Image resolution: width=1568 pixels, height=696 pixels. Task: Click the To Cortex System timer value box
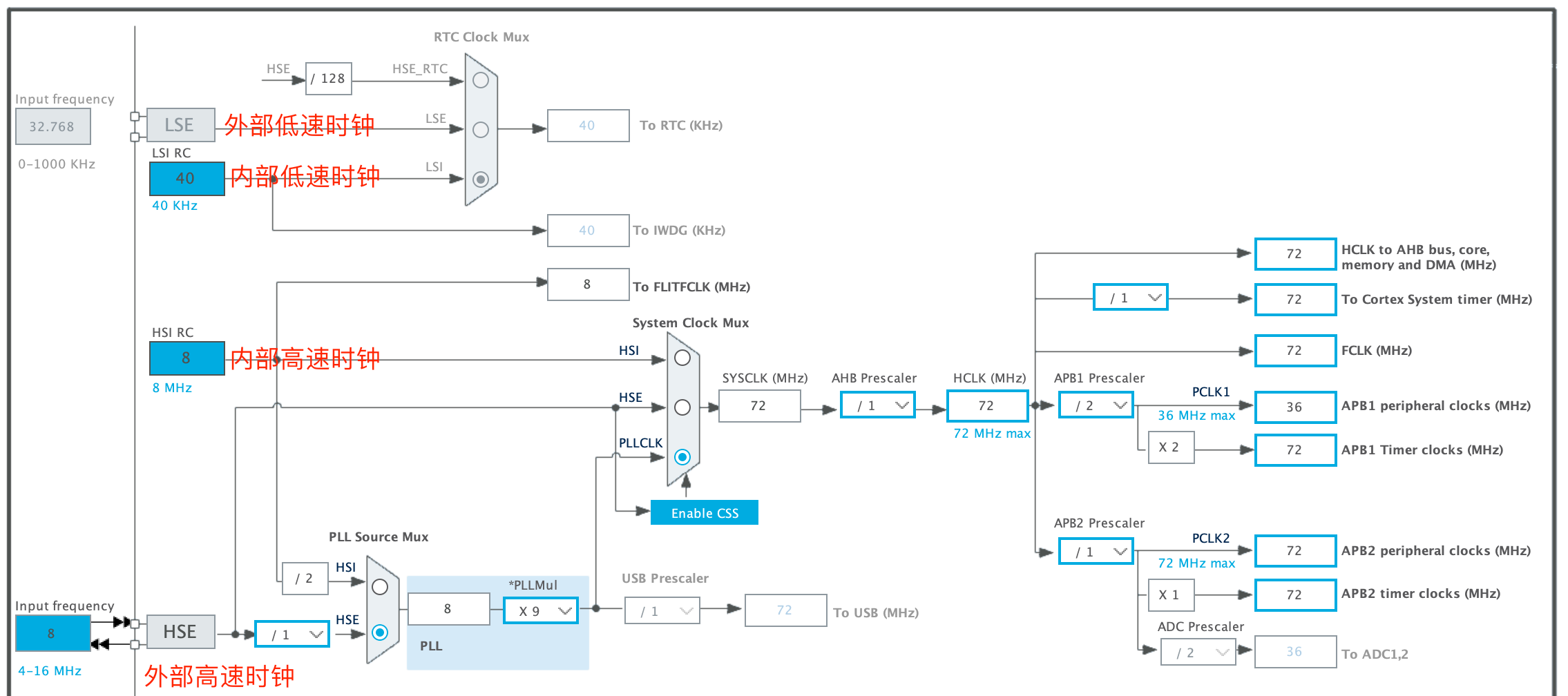click(x=1296, y=300)
